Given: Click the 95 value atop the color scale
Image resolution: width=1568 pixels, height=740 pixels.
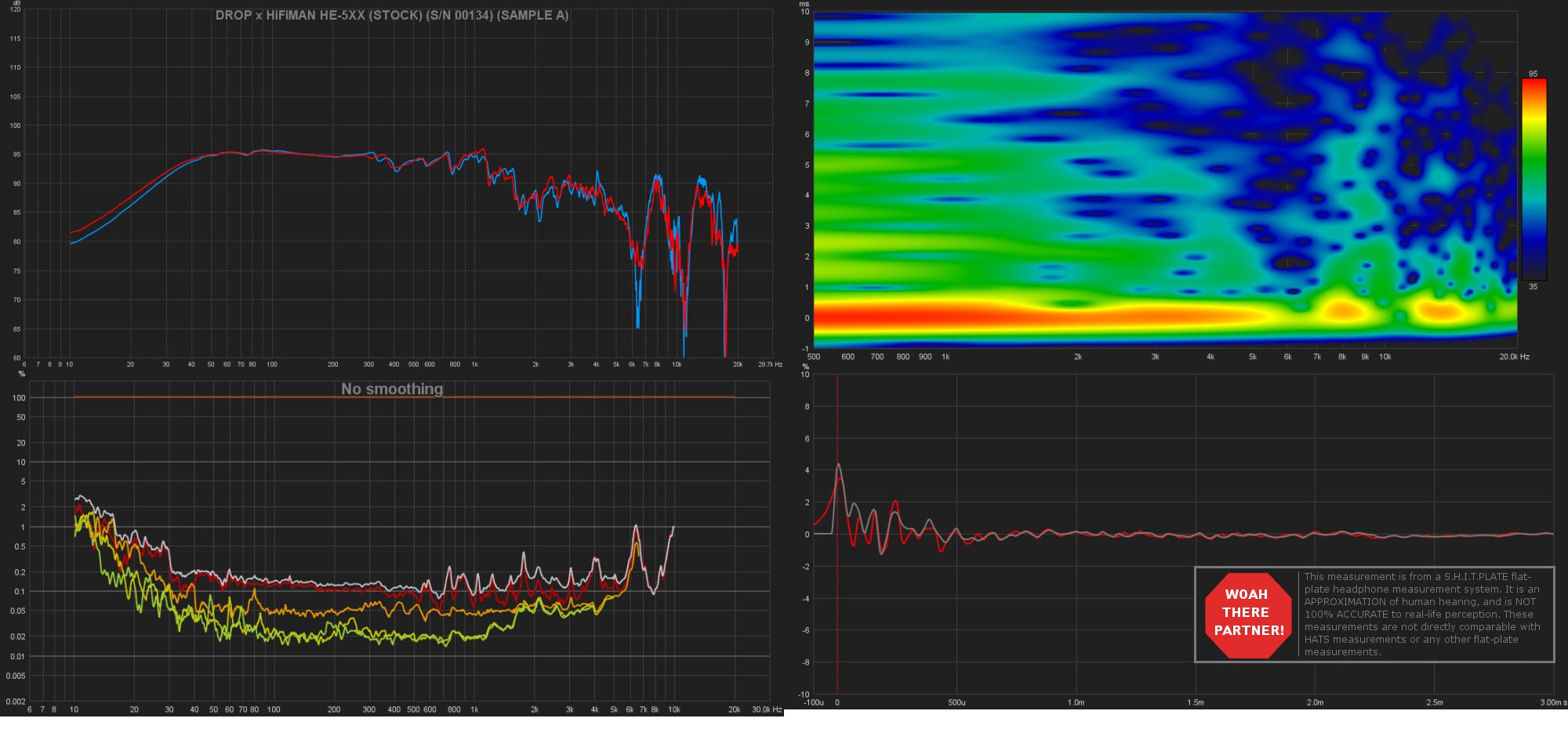Looking at the screenshot, I should [1533, 74].
